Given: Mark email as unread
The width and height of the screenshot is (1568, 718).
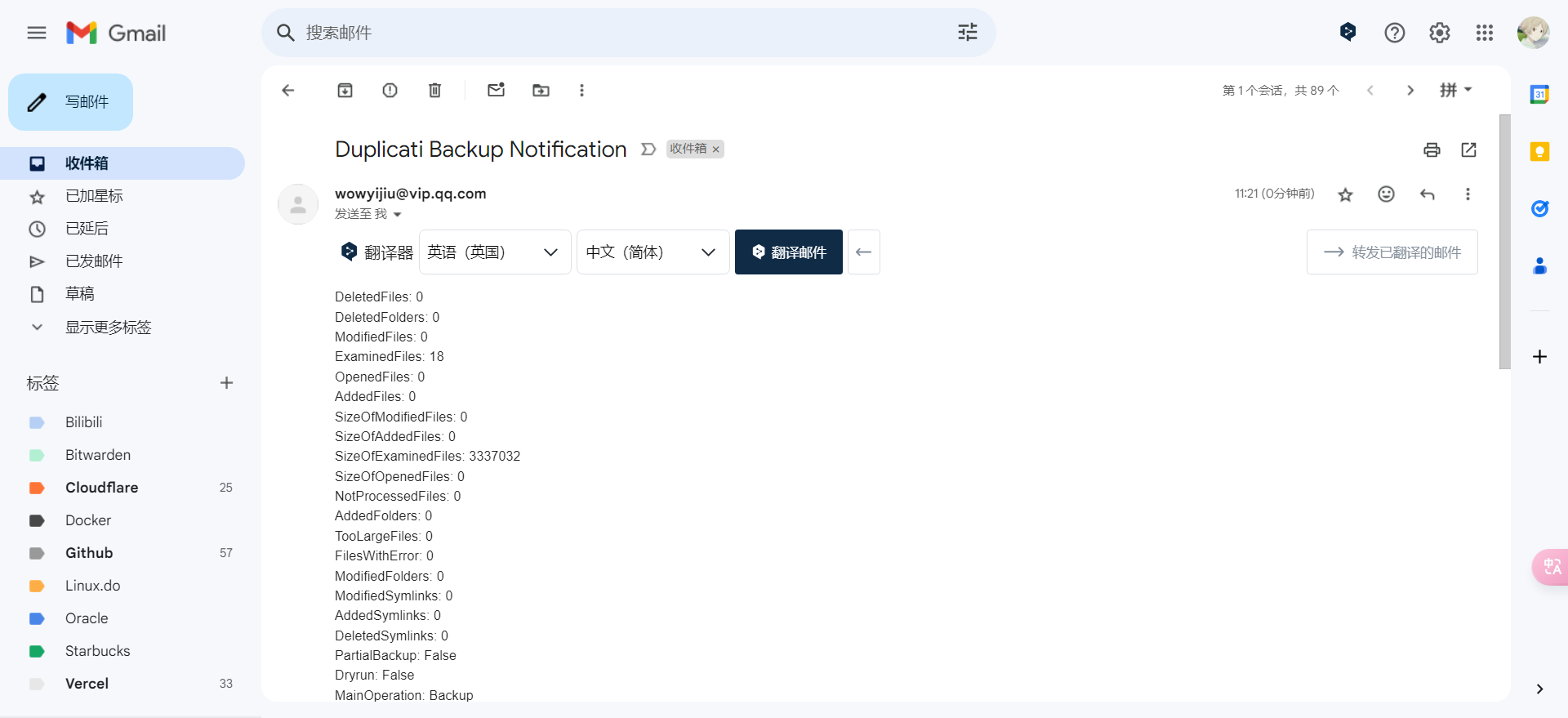Looking at the screenshot, I should point(496,90).
